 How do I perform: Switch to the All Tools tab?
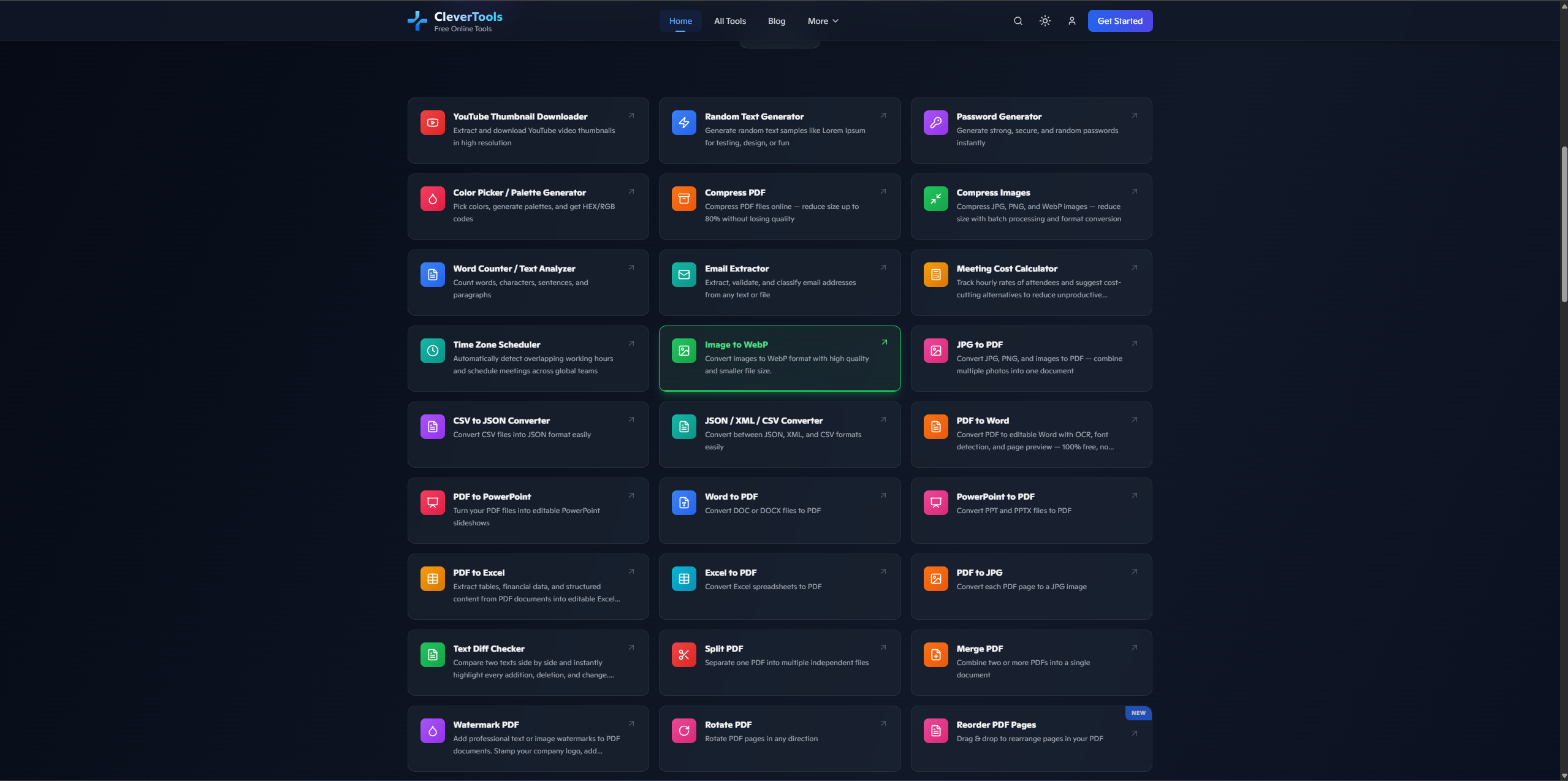click(x=729, y=20)
